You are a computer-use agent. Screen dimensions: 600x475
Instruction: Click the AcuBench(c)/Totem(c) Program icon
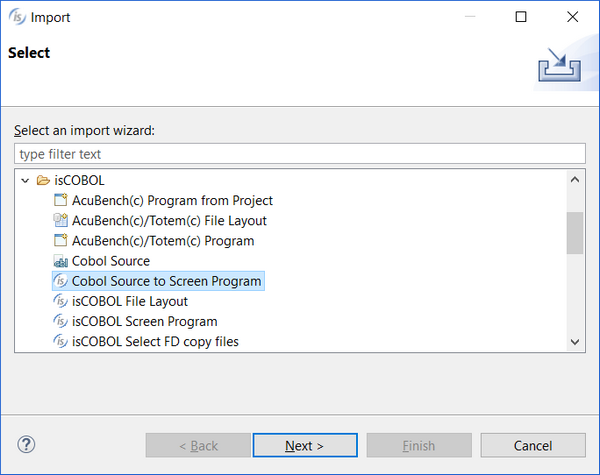[x=60, y=241]
